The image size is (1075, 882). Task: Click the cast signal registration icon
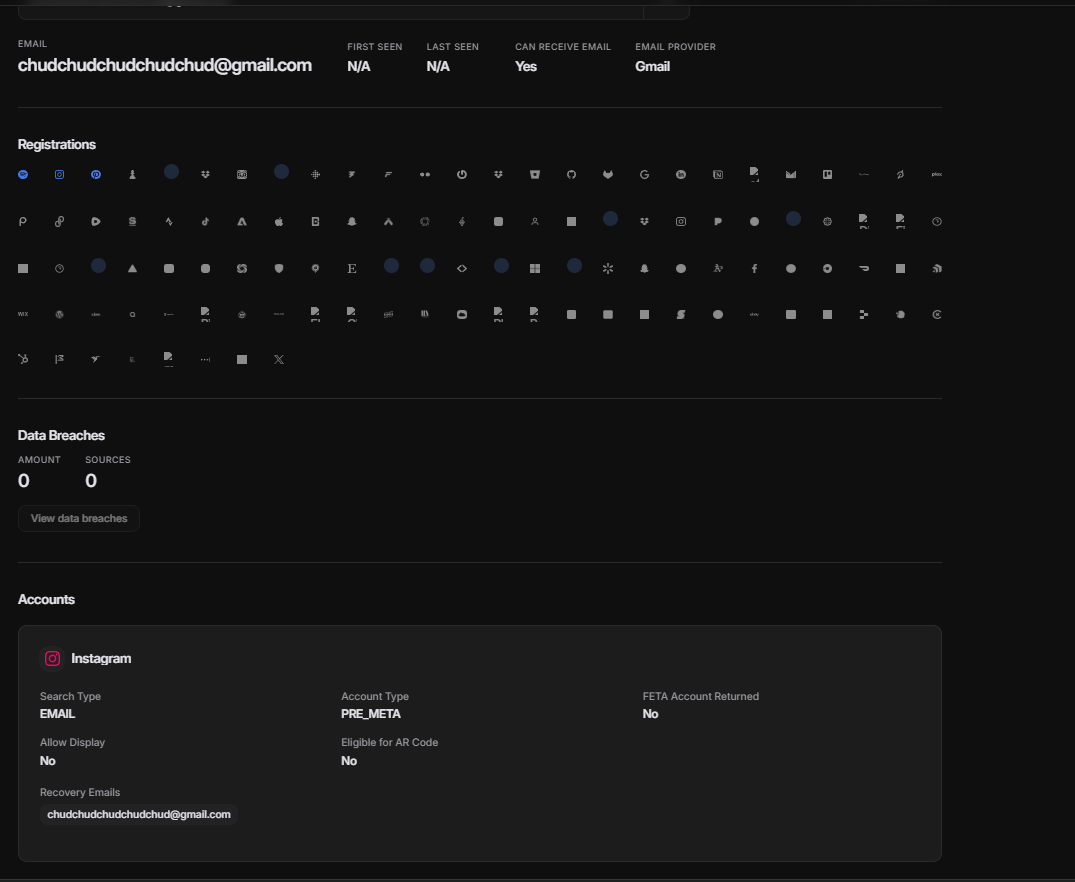pos(937,269)
